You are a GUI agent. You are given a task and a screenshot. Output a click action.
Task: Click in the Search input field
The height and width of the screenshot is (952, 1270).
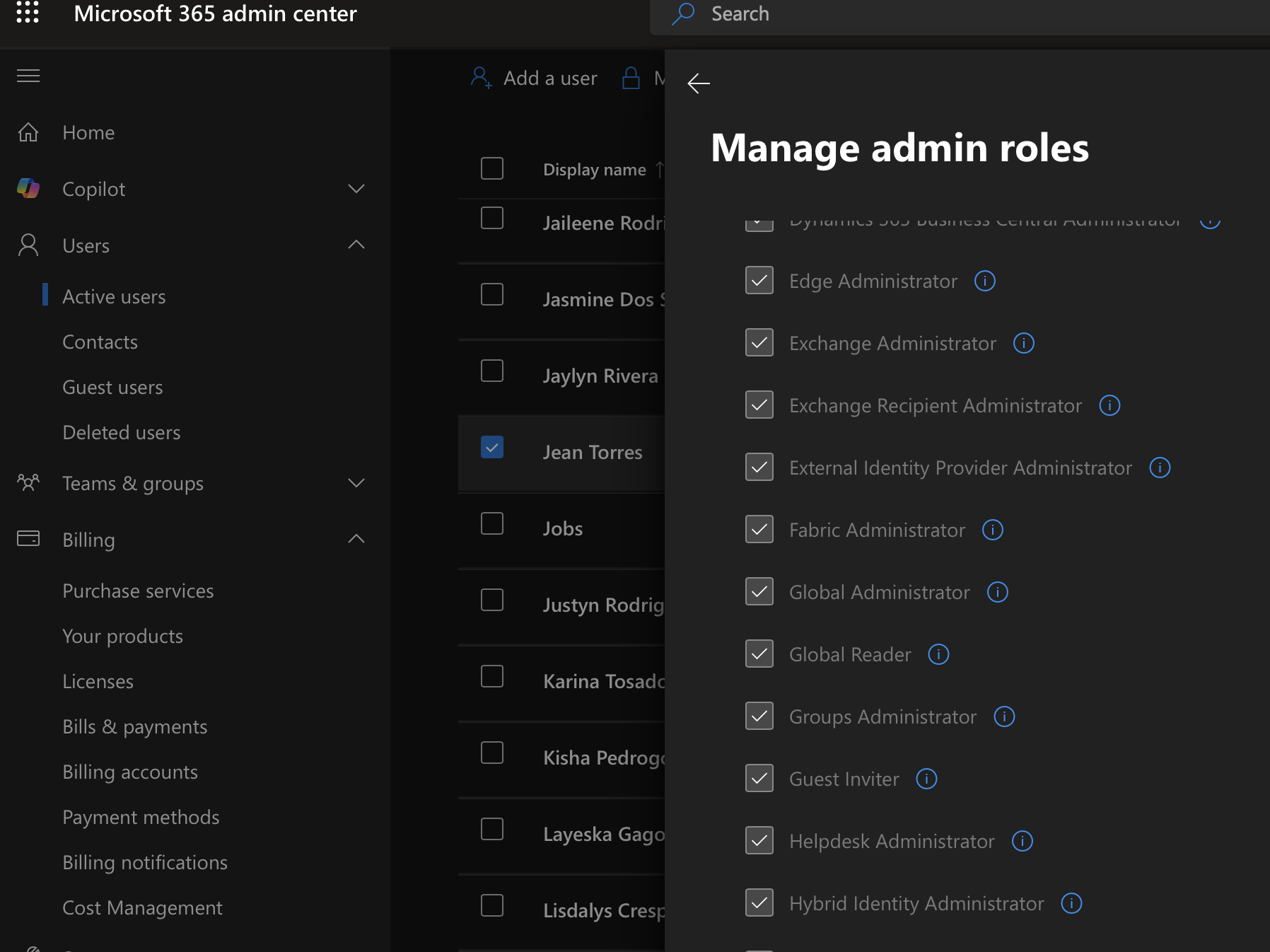click(x=960, y=16)
